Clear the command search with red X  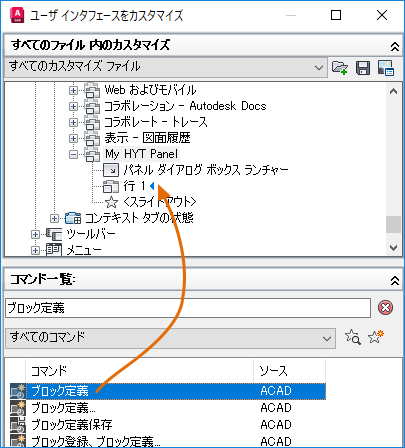[x=385, y=307]
